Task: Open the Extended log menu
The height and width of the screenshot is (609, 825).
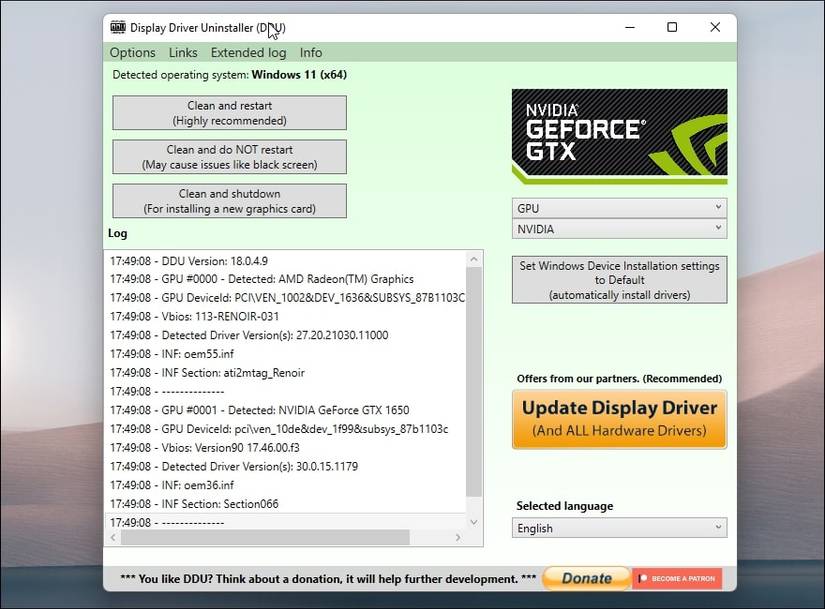Action: (x=248, y=52)
